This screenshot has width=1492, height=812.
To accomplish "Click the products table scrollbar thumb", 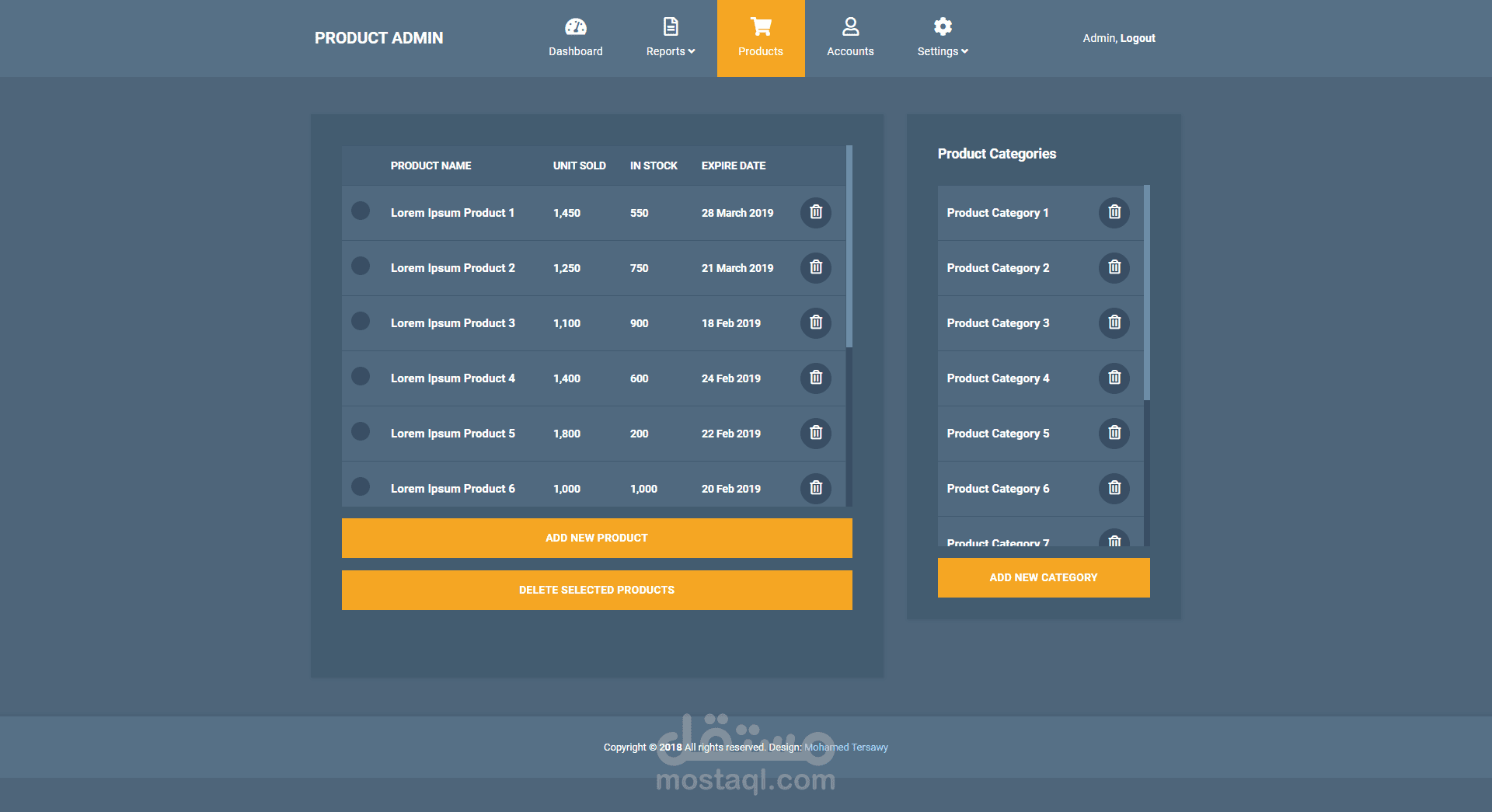I will [x=849, y=246].
